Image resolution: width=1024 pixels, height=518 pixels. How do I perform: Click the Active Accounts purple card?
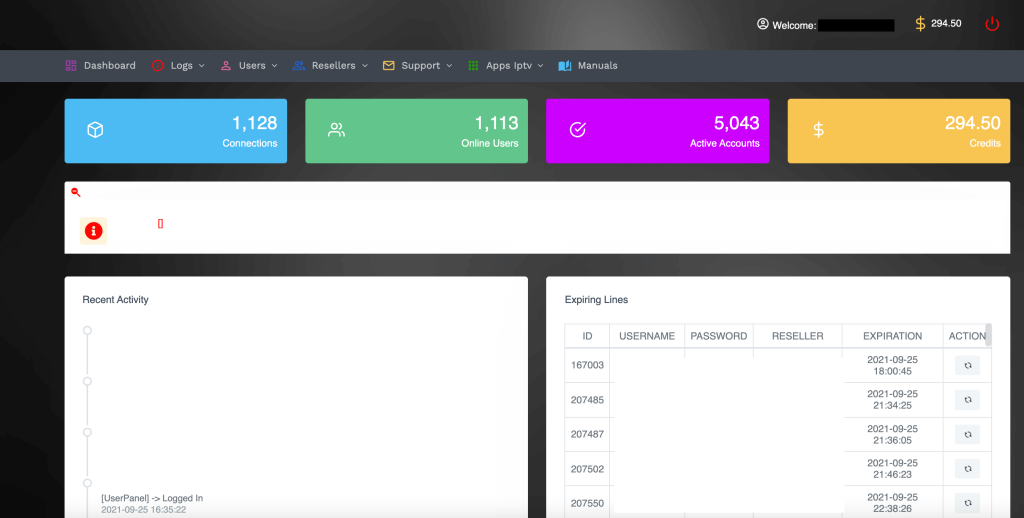tap(657, 131)
